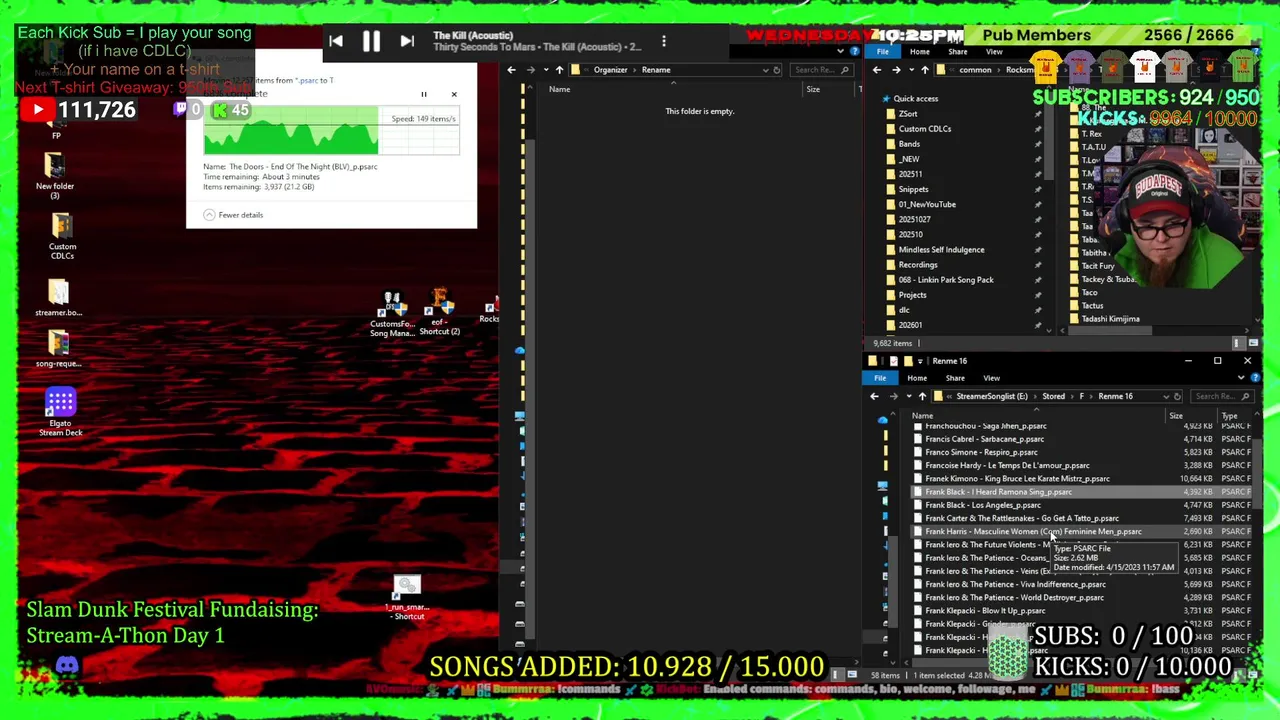
Task: Pause the file move operation
Action: pyautogui.click(x=423, y=95)
